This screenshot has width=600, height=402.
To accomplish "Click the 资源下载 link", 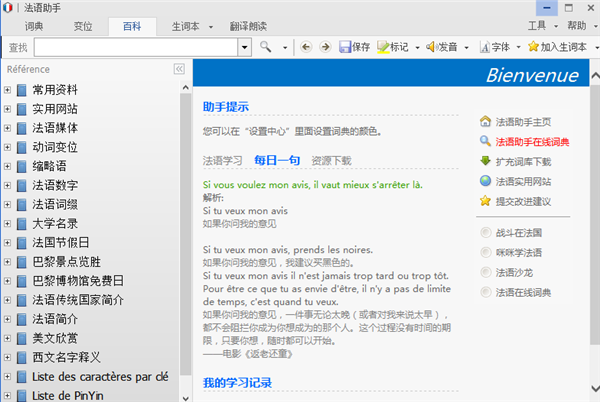I will [x=331, y=160].
